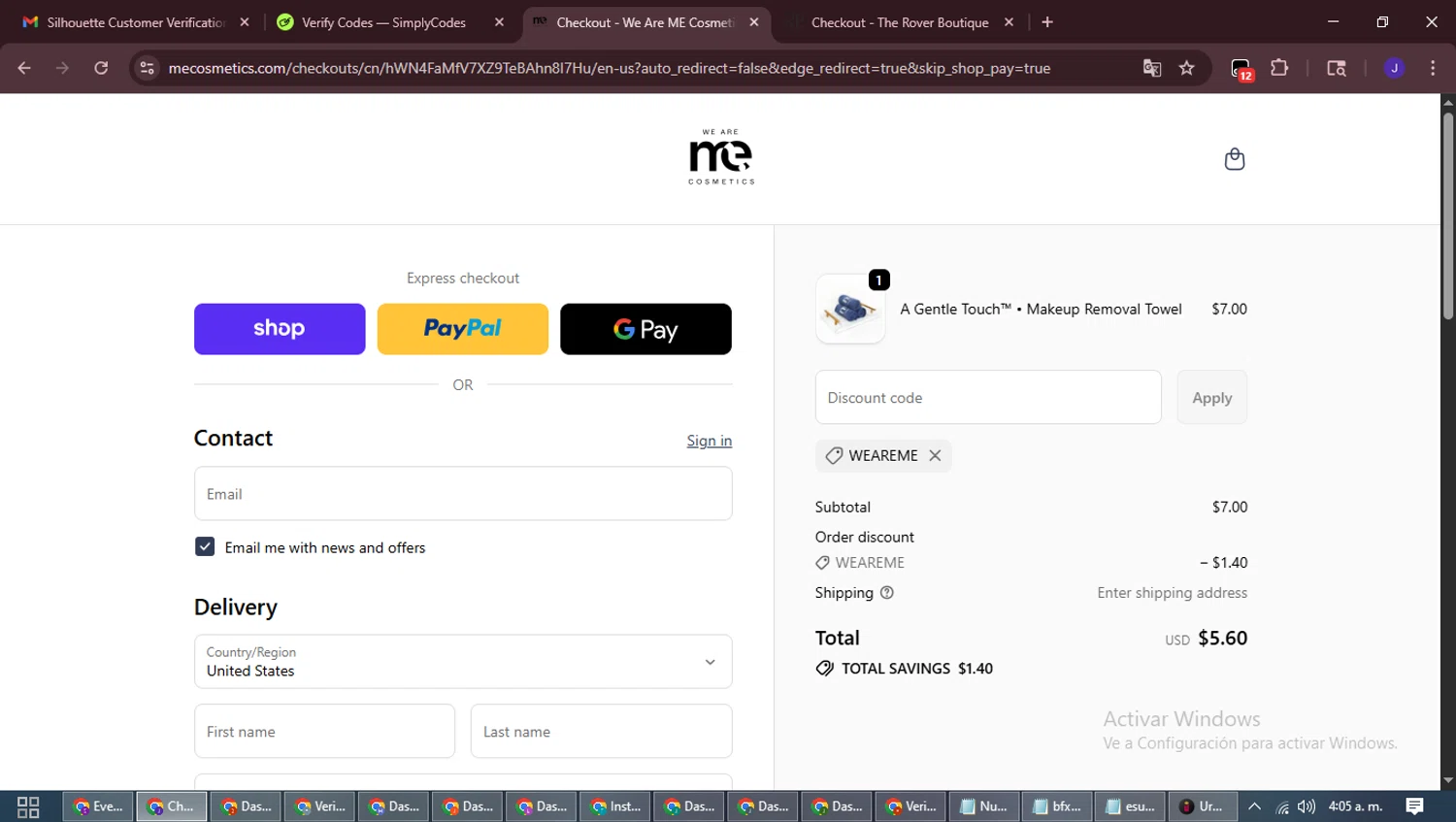Image resolution: width=1456 pixels, height=822 pixels.
Task: Focus the First name field
Action: tap(324, 732)
